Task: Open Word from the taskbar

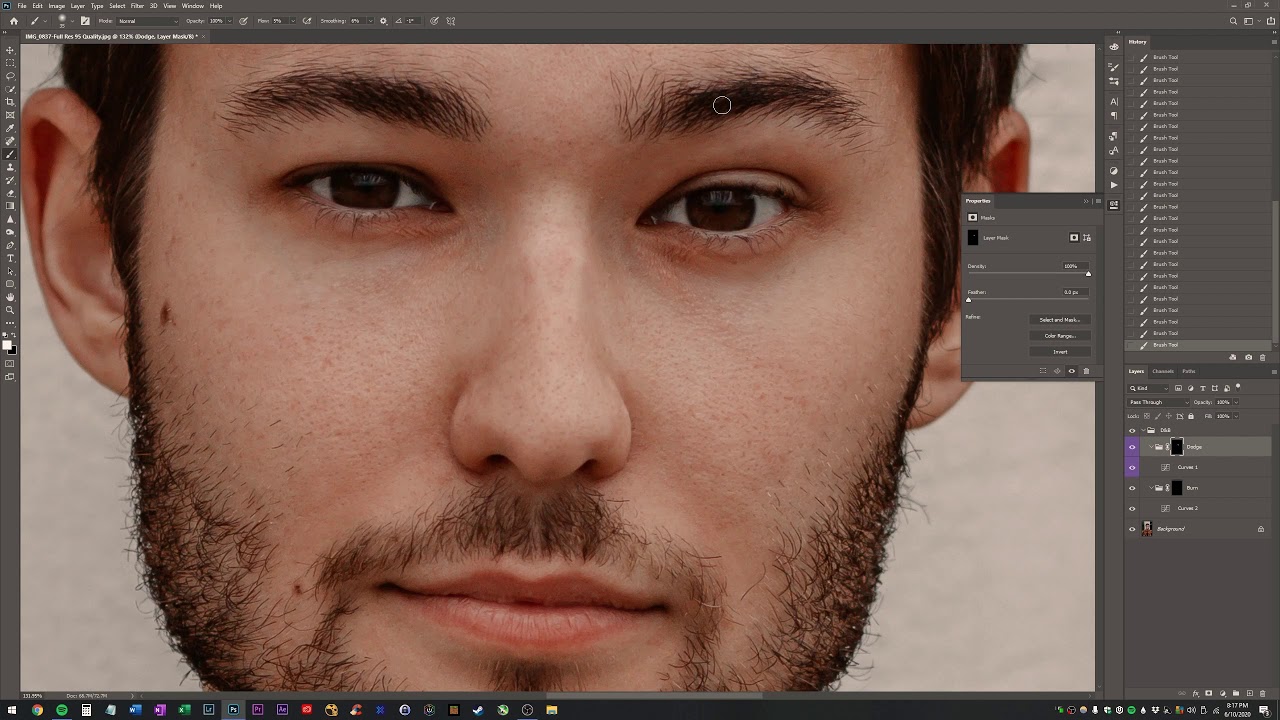Action: (x=135, y=710)
